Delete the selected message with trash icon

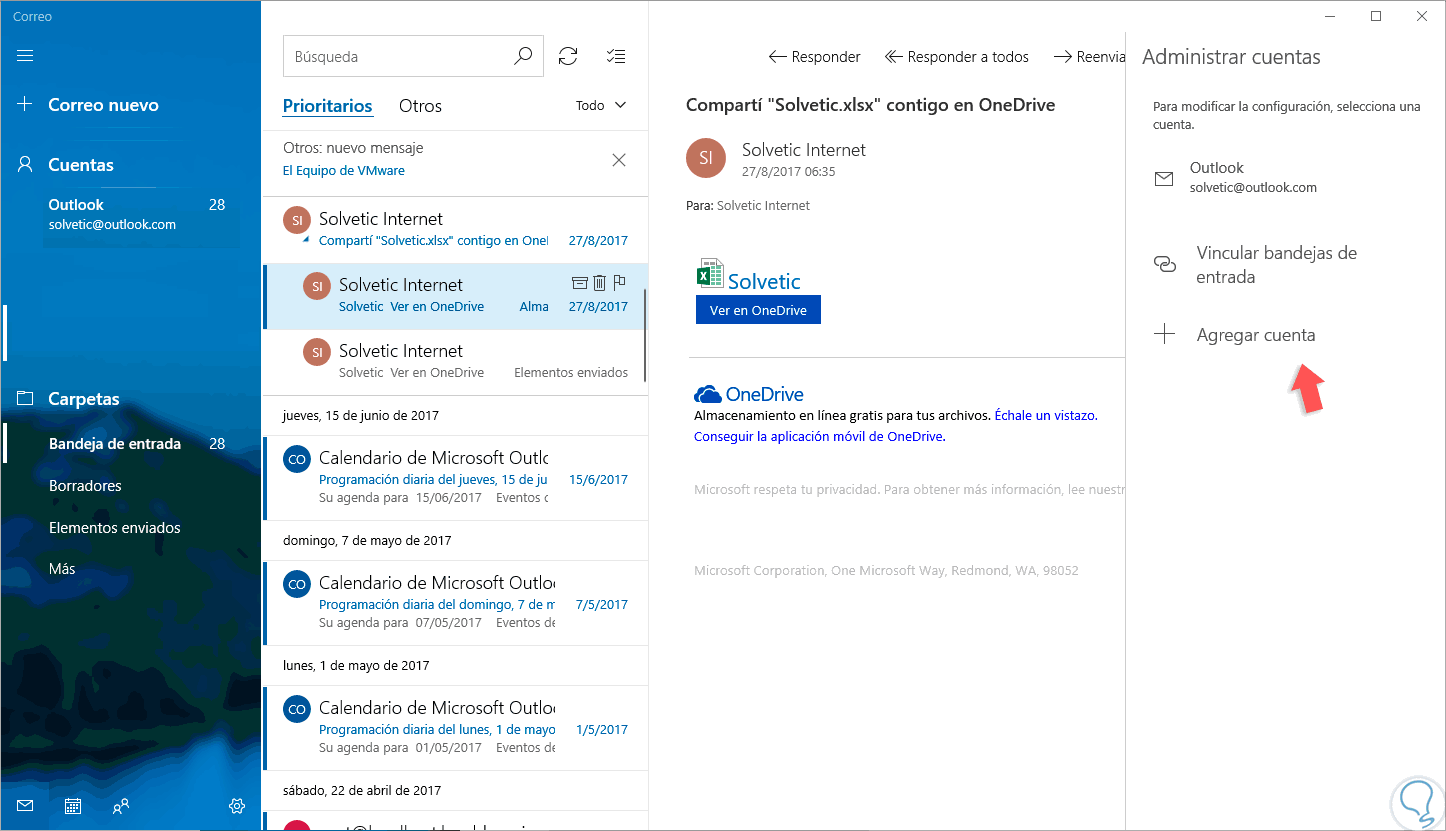click(x=599, y=284)
